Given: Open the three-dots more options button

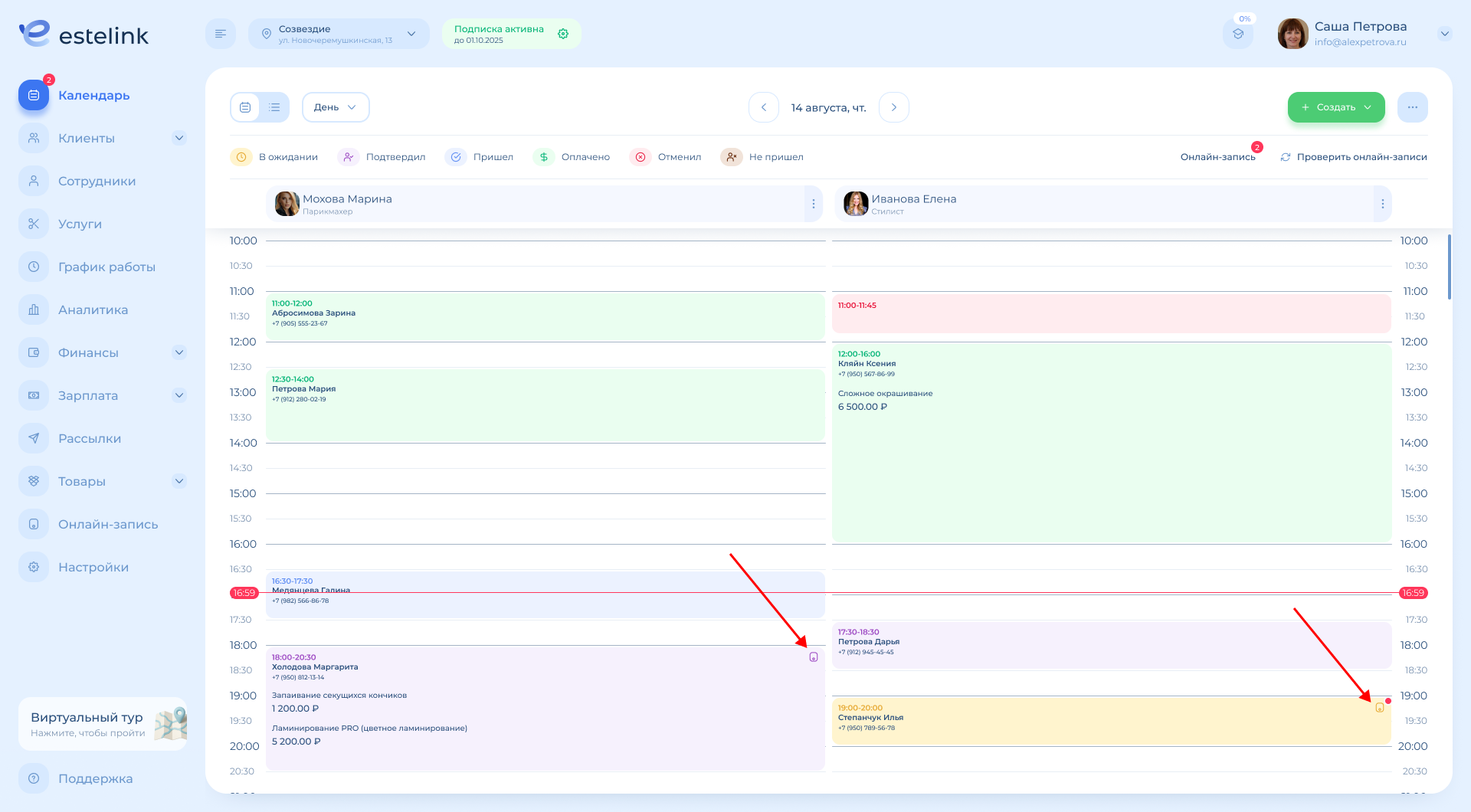Looking at the screenshot, I should [x=1412, y=107].
